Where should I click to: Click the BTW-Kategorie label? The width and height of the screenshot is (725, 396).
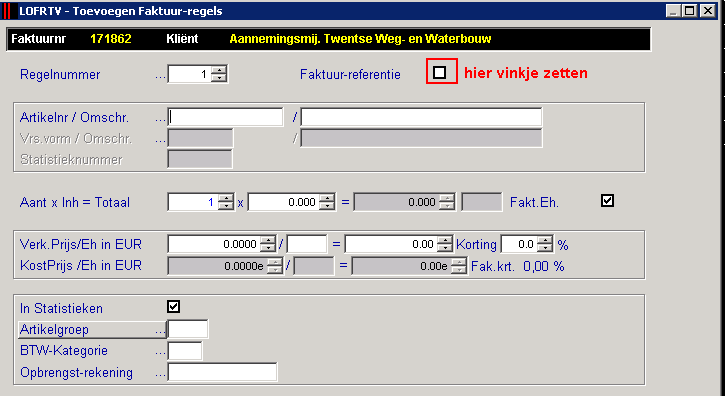coord(64,351)
